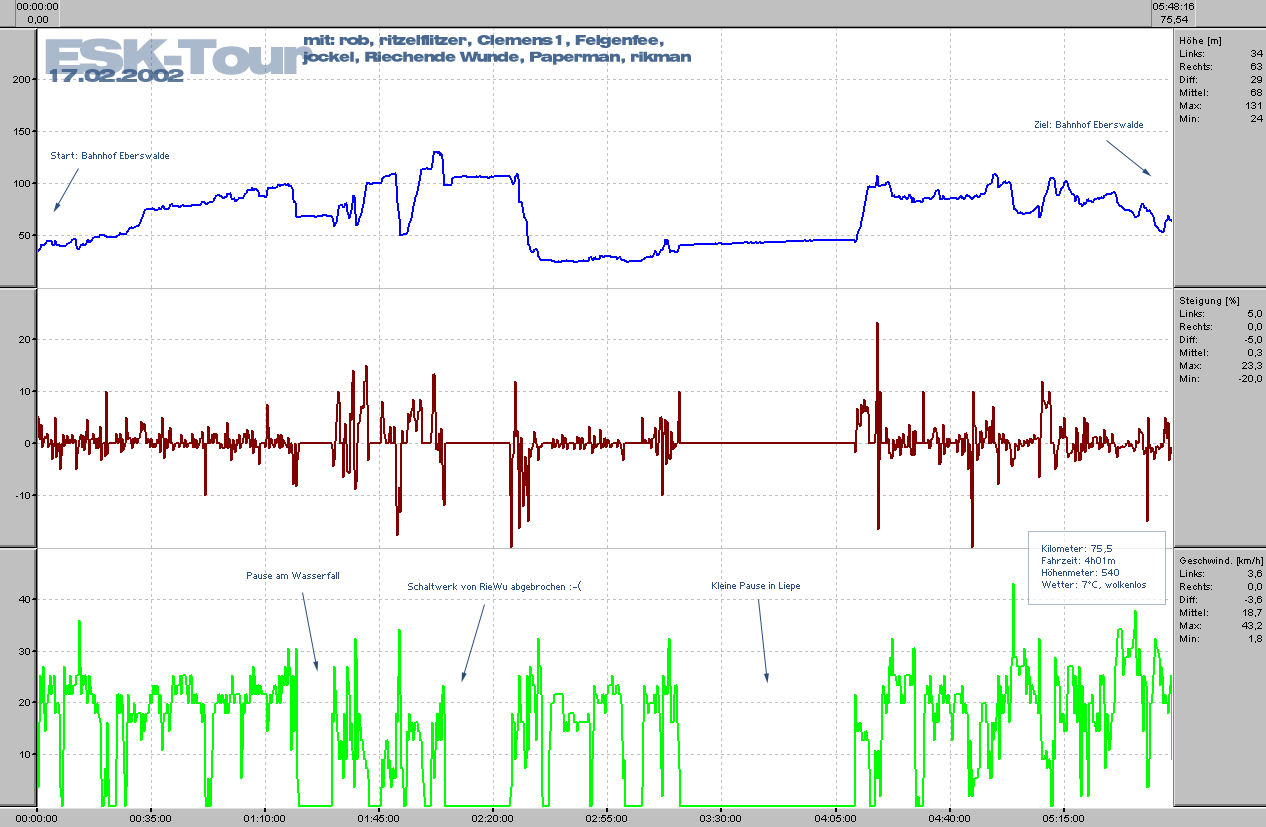Click the Höhe [m] statistics header

click(1201, 41)
